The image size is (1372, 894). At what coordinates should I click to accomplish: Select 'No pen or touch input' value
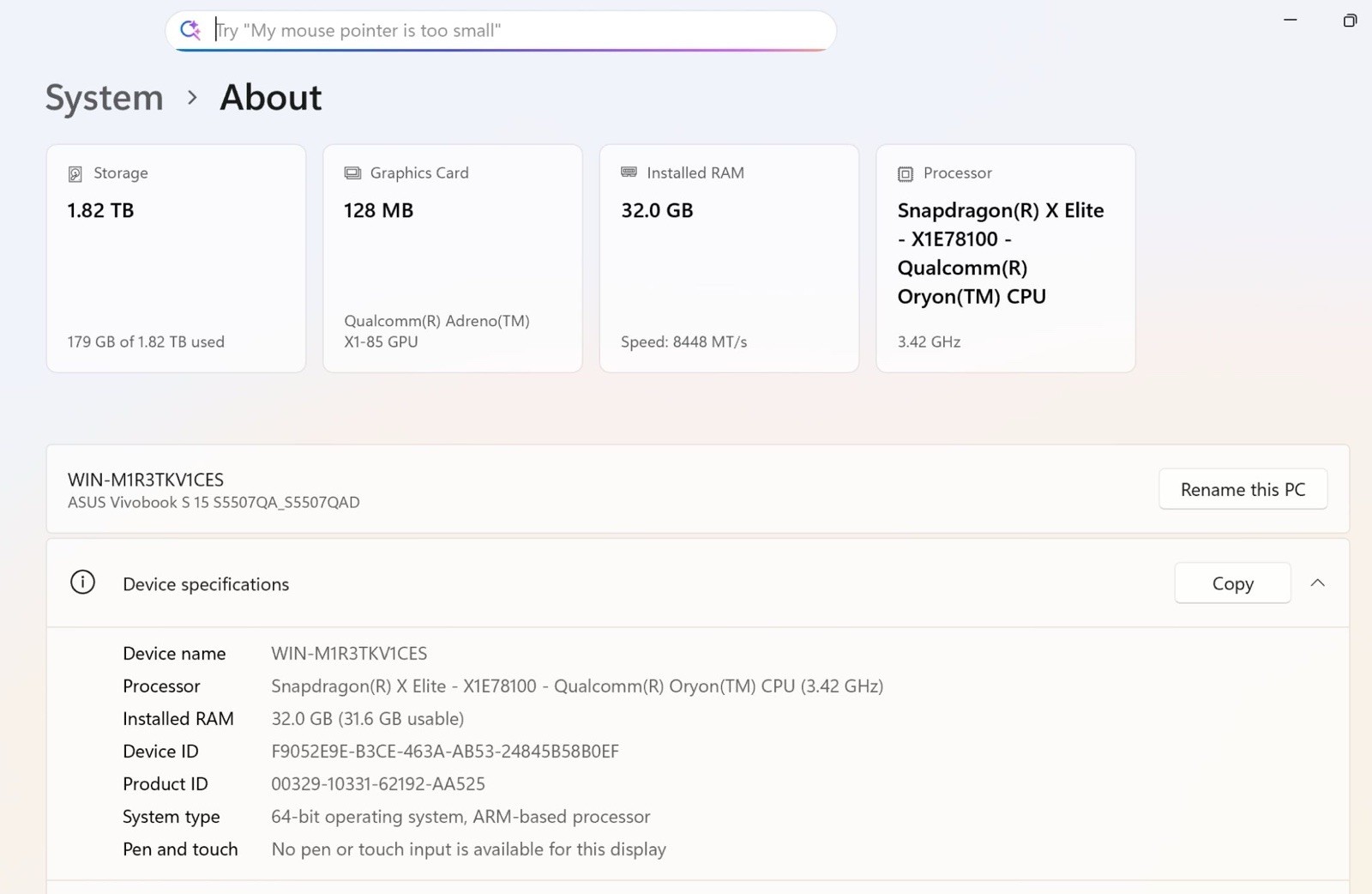coord(469,849)
